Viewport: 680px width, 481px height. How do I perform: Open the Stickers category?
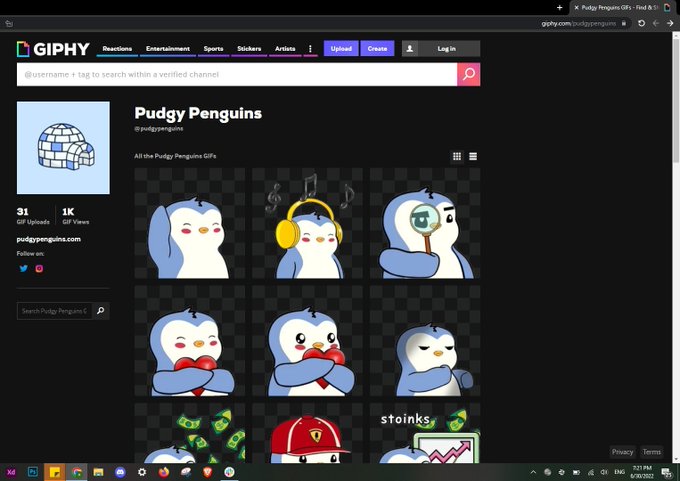click(249, 49)
